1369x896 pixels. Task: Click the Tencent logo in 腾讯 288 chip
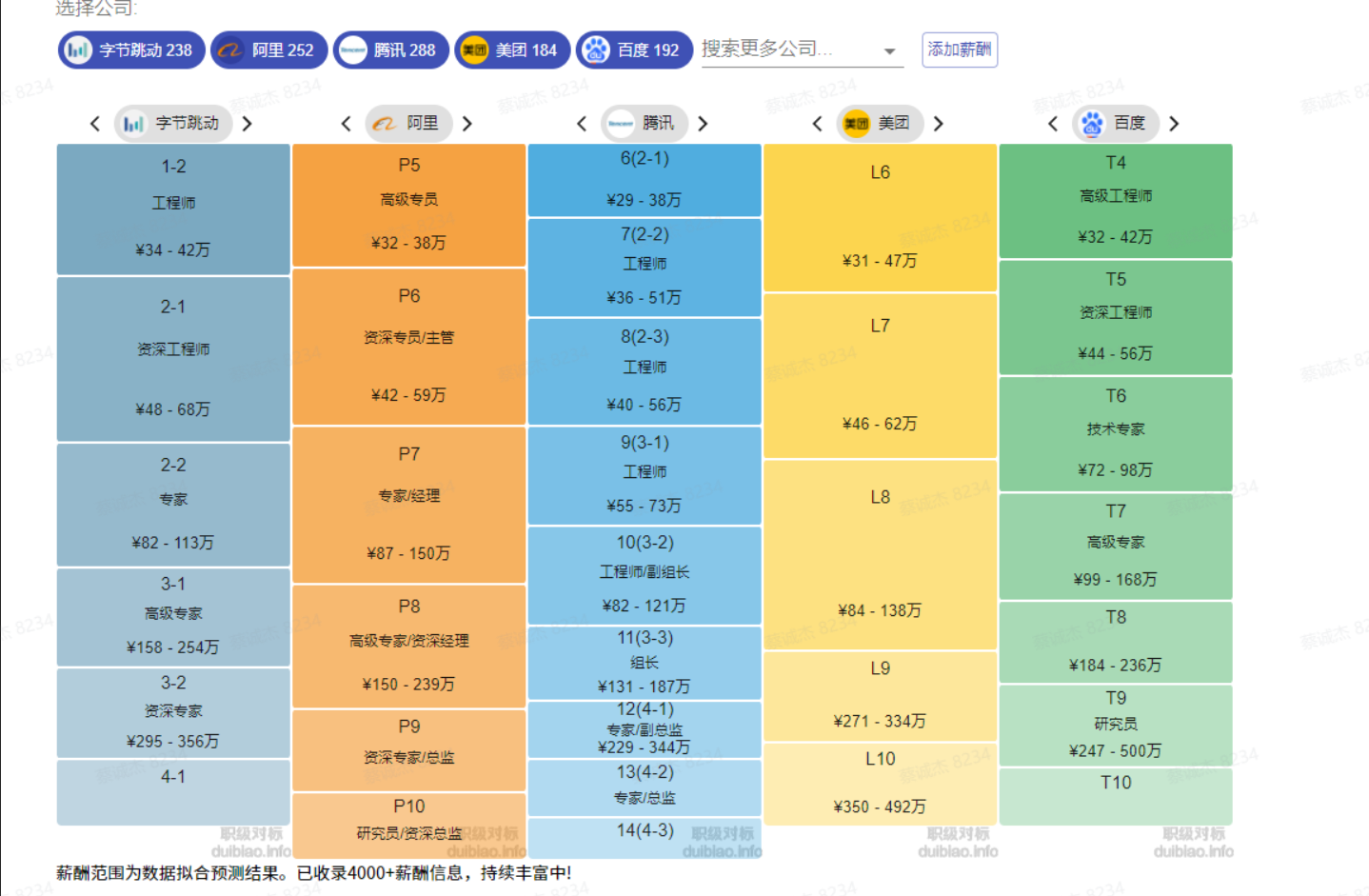point(352,50)
